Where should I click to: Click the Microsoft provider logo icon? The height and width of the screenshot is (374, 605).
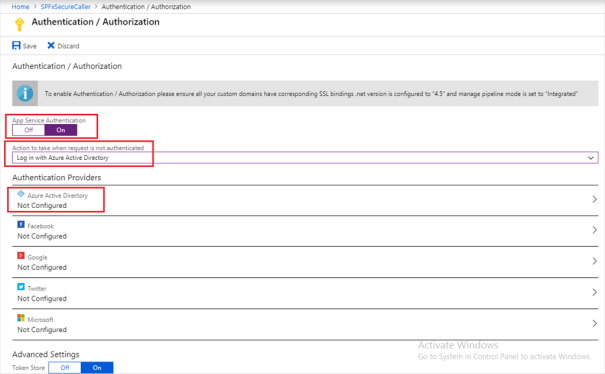(x=21, y=318)
